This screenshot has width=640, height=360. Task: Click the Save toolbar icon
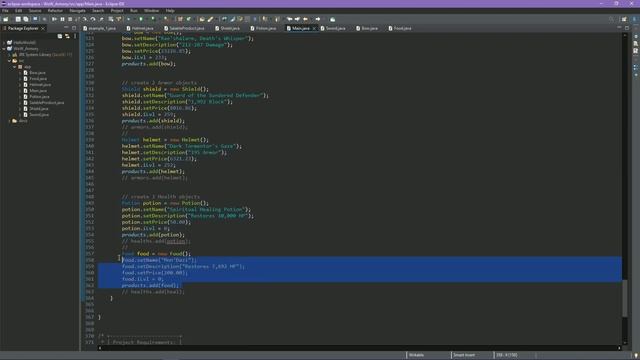(x=18, y=19)
